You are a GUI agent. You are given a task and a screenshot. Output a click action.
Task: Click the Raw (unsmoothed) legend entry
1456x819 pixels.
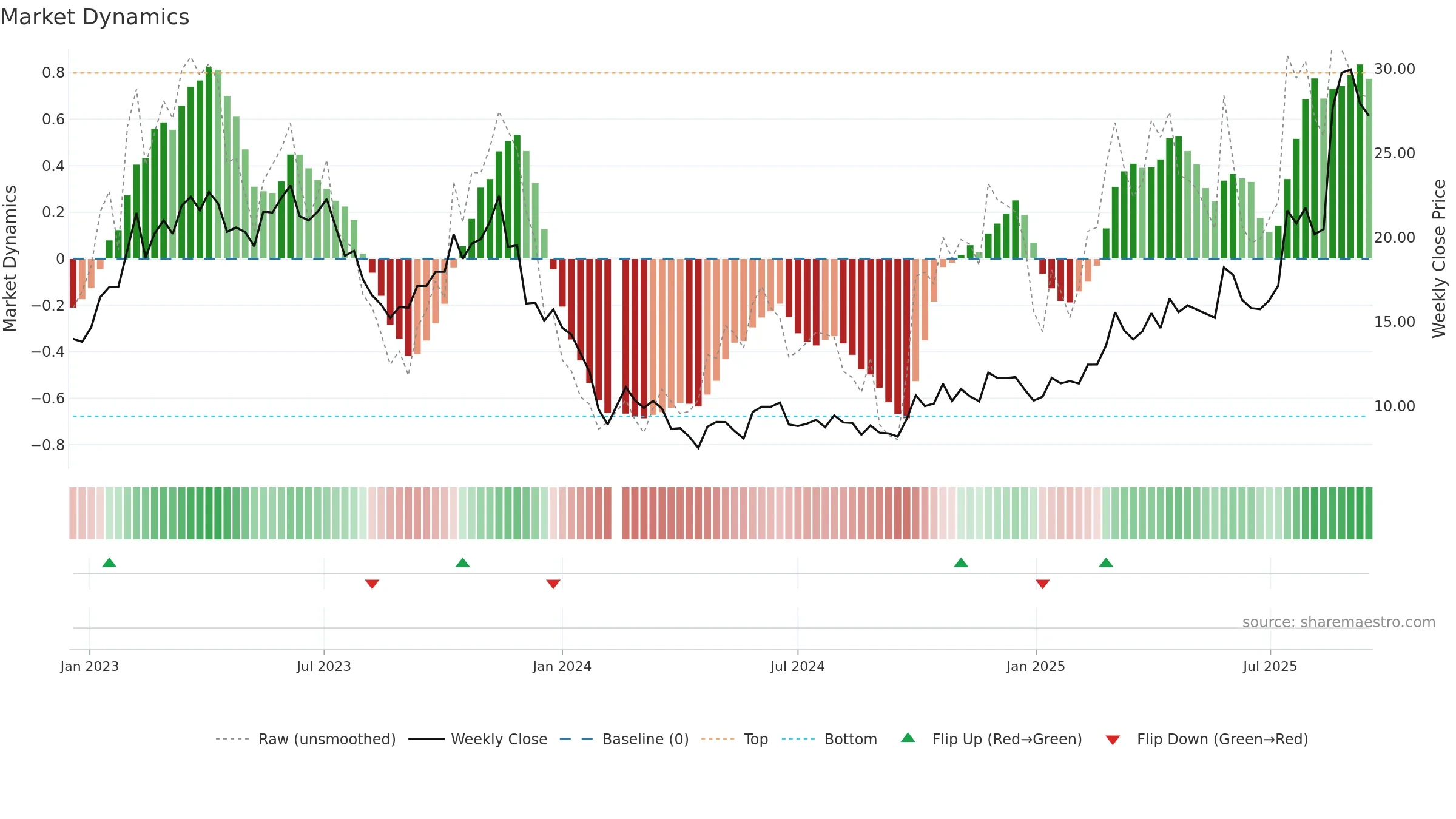[x=305, y=739]
